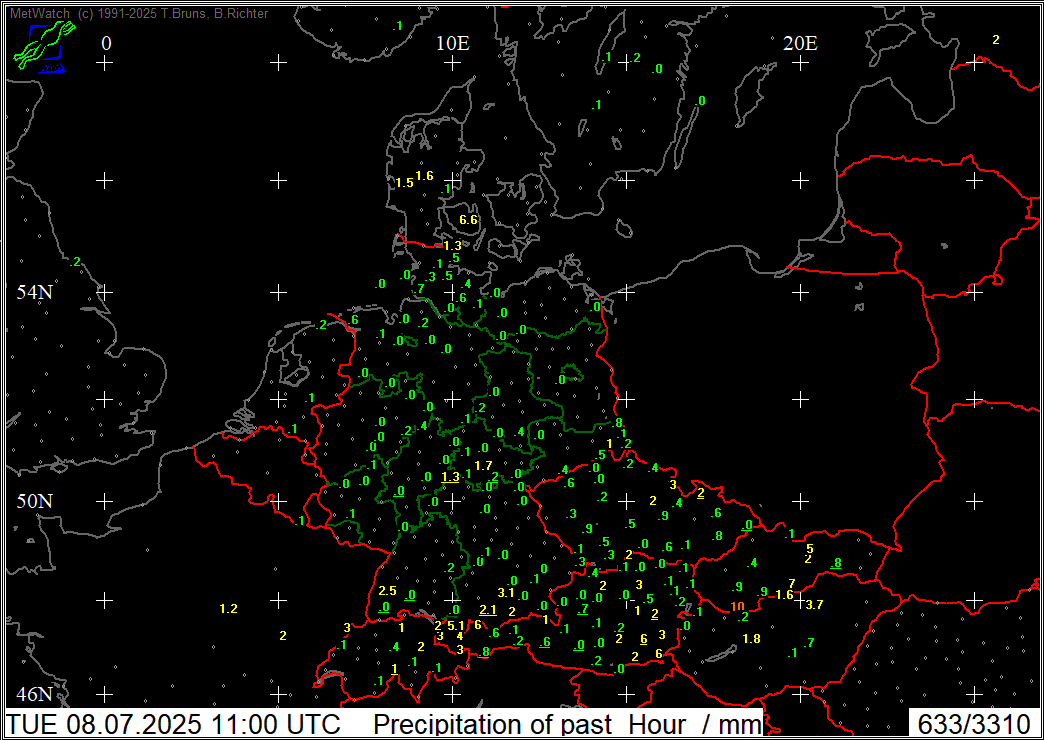Select the yellow 3.7 precipitation value
The width and height of the screenshot is (1044, 740).
coord(814,605)
